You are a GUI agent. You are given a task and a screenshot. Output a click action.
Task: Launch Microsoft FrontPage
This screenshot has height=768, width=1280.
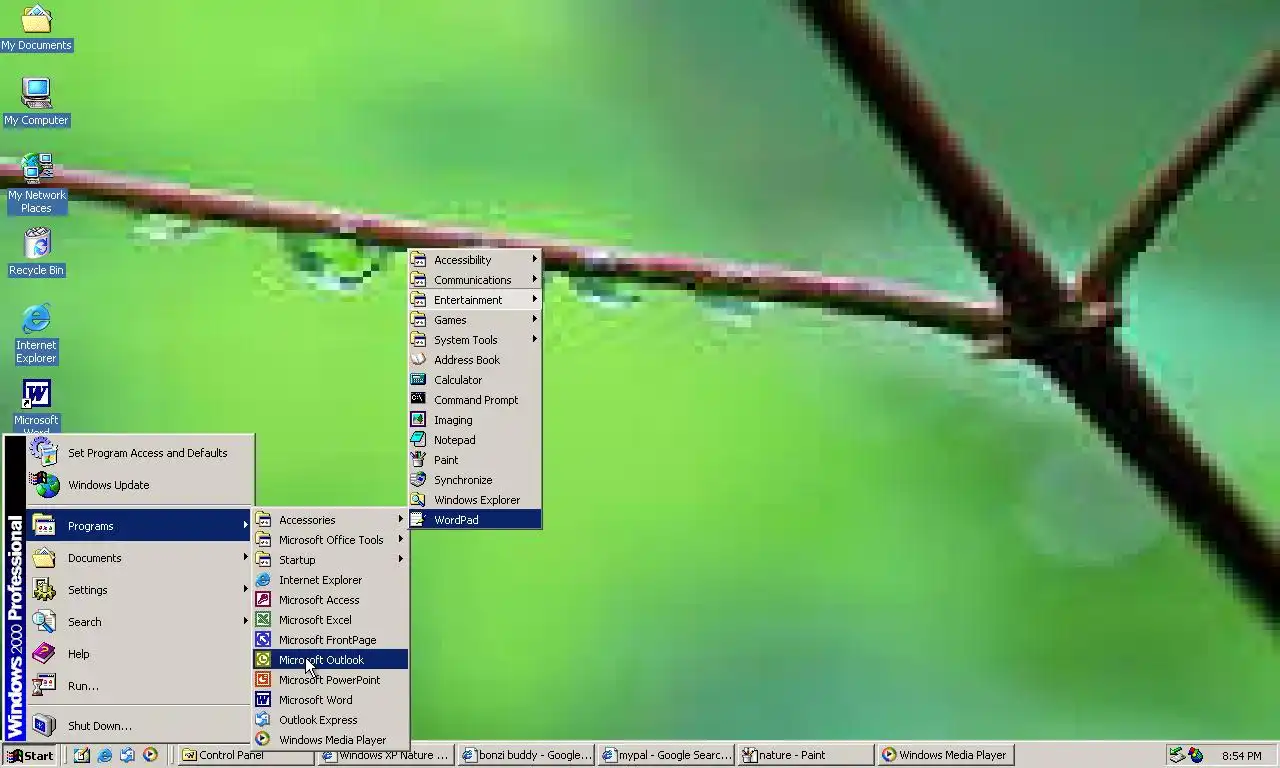click(330, 640)
